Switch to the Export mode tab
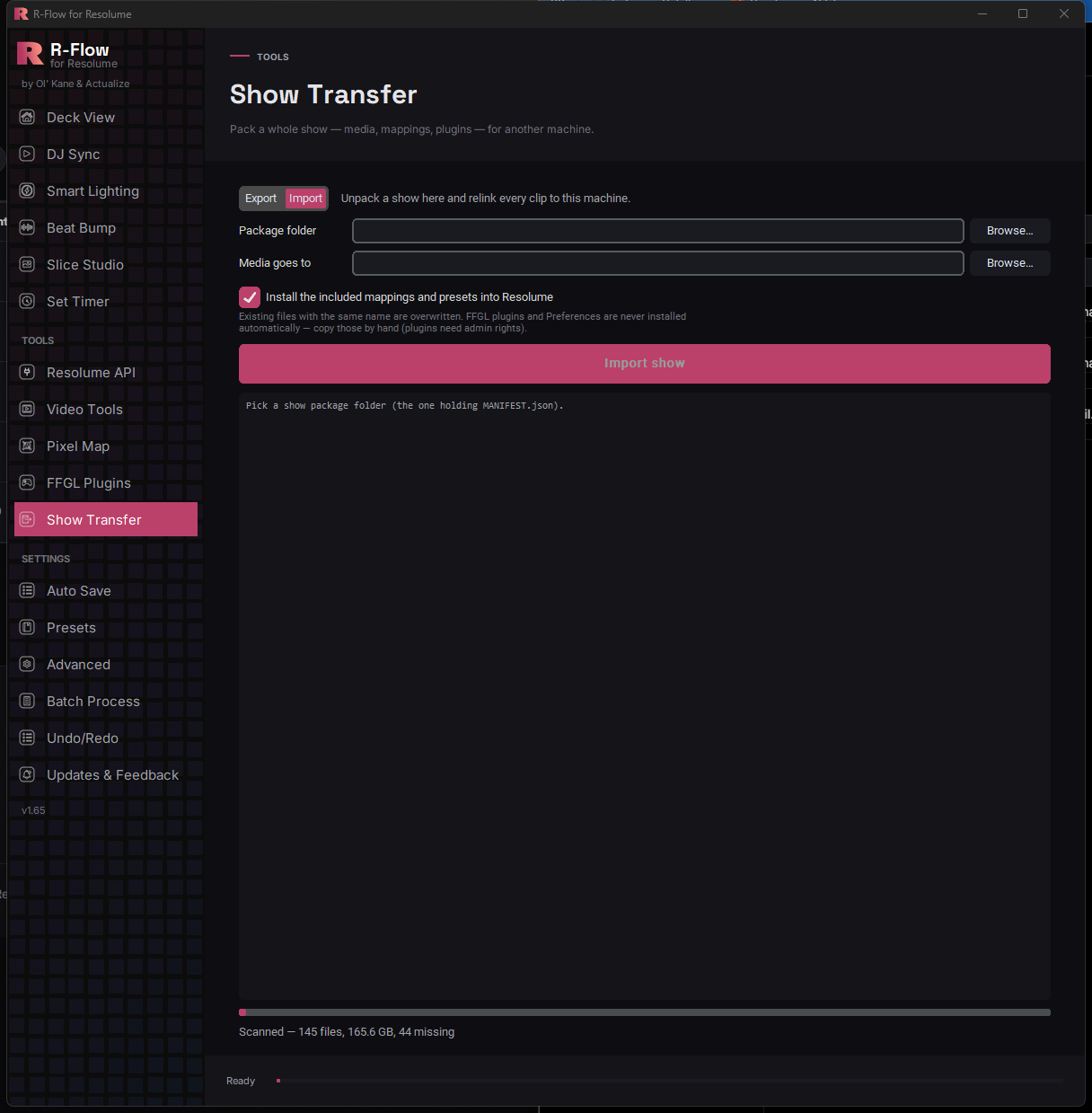1092x1113 pixels. point(261,199)
